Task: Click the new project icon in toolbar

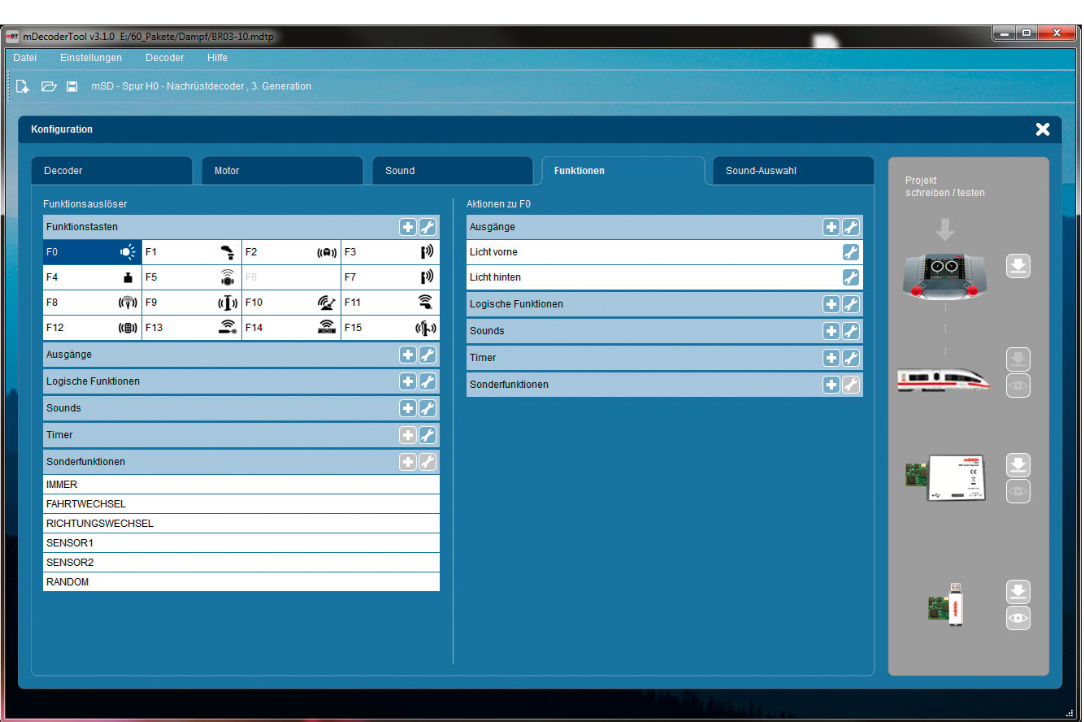Action: coord(22,87)
